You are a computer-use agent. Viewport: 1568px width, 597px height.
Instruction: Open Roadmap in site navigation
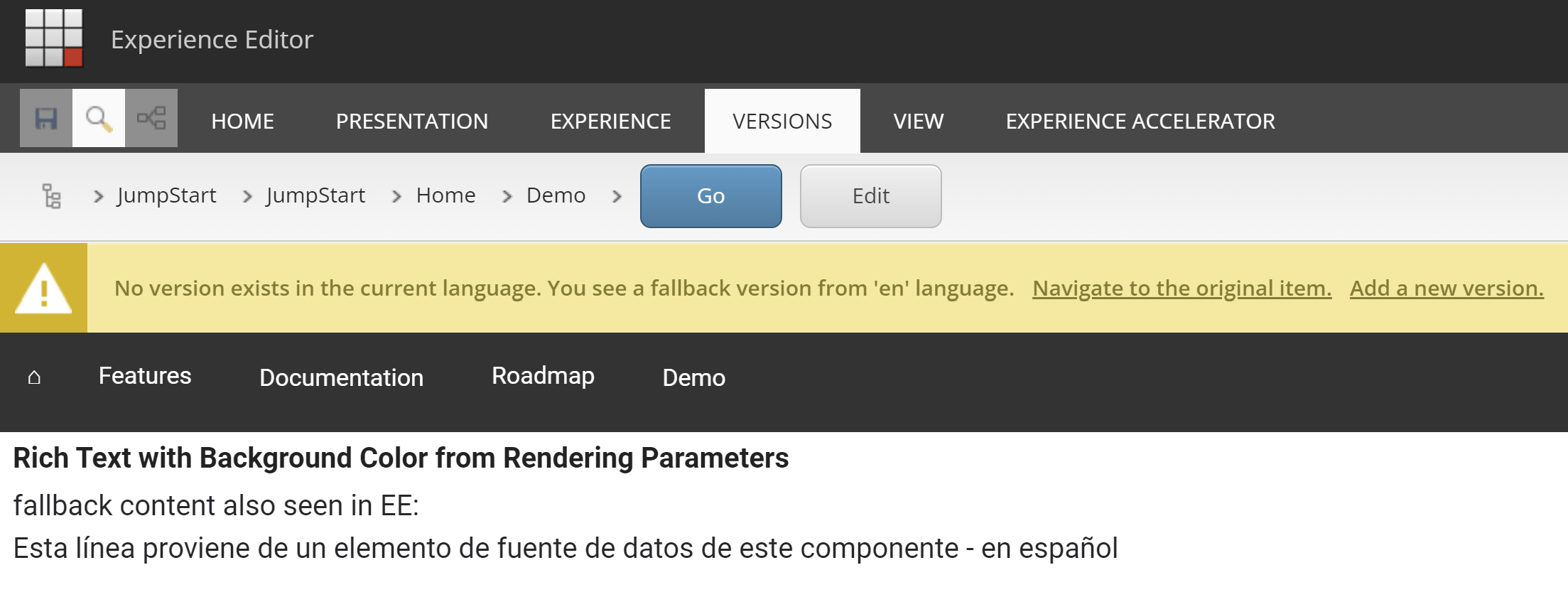pyautogui.click(x=543, y=376)
